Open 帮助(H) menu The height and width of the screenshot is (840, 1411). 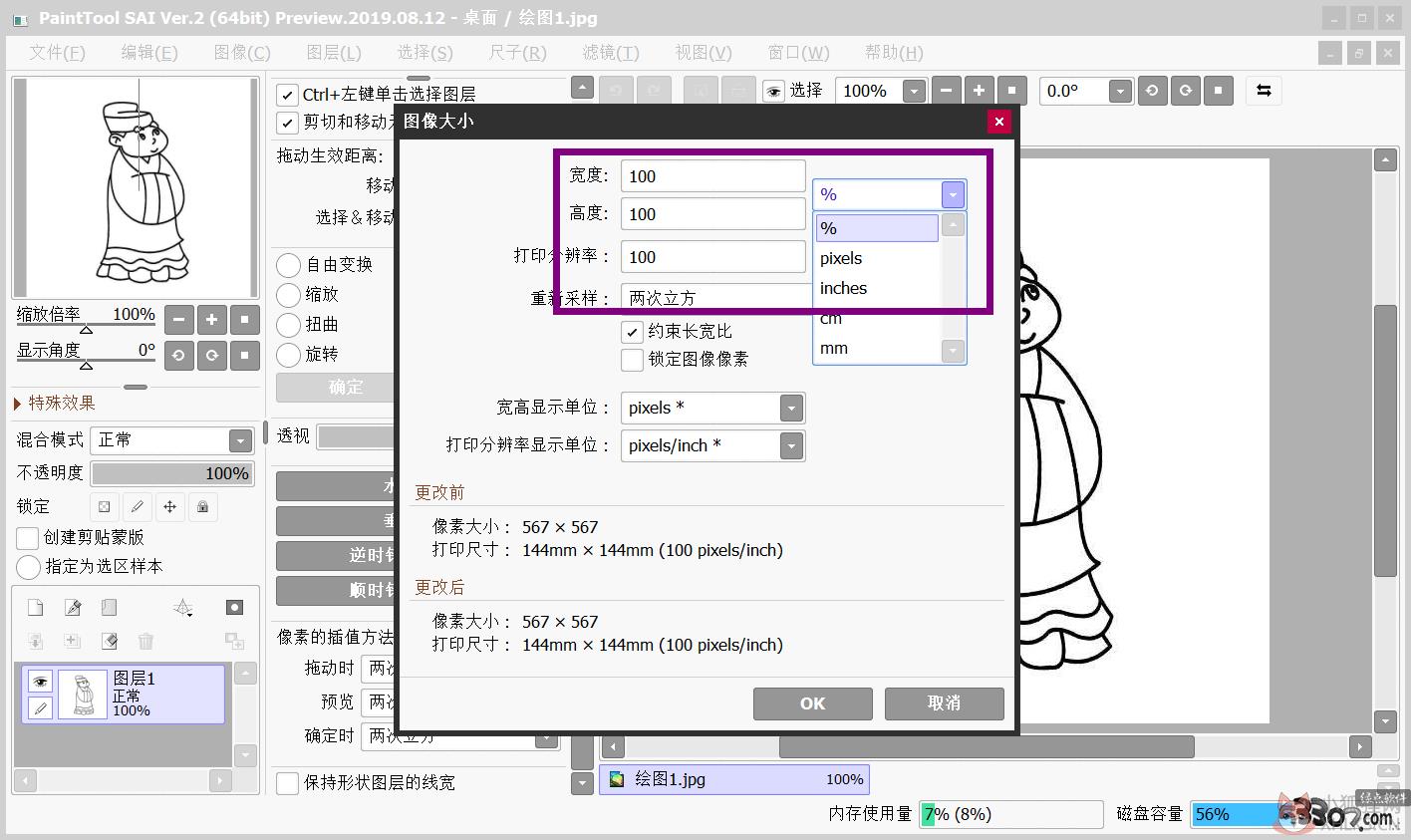coord(894,53)
